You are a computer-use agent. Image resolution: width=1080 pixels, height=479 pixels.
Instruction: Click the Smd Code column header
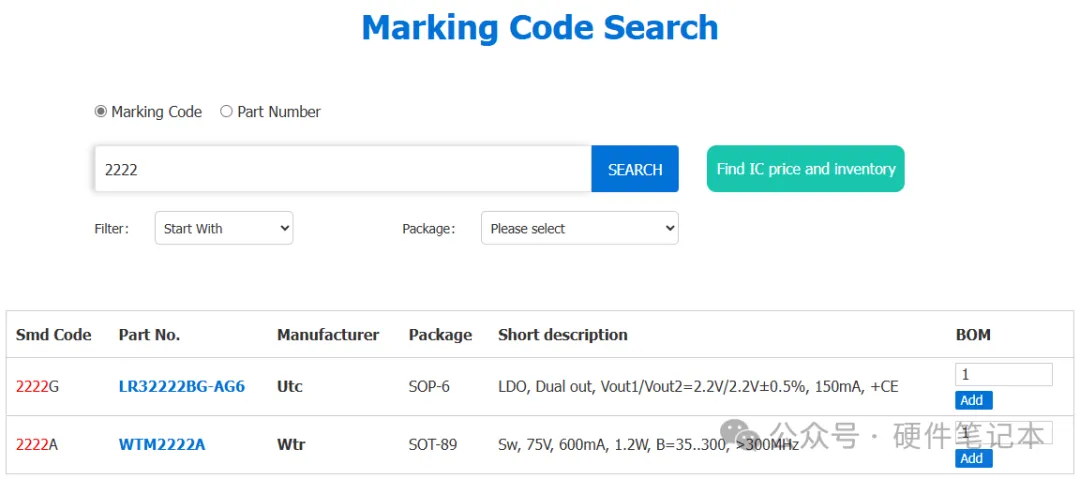54,335
